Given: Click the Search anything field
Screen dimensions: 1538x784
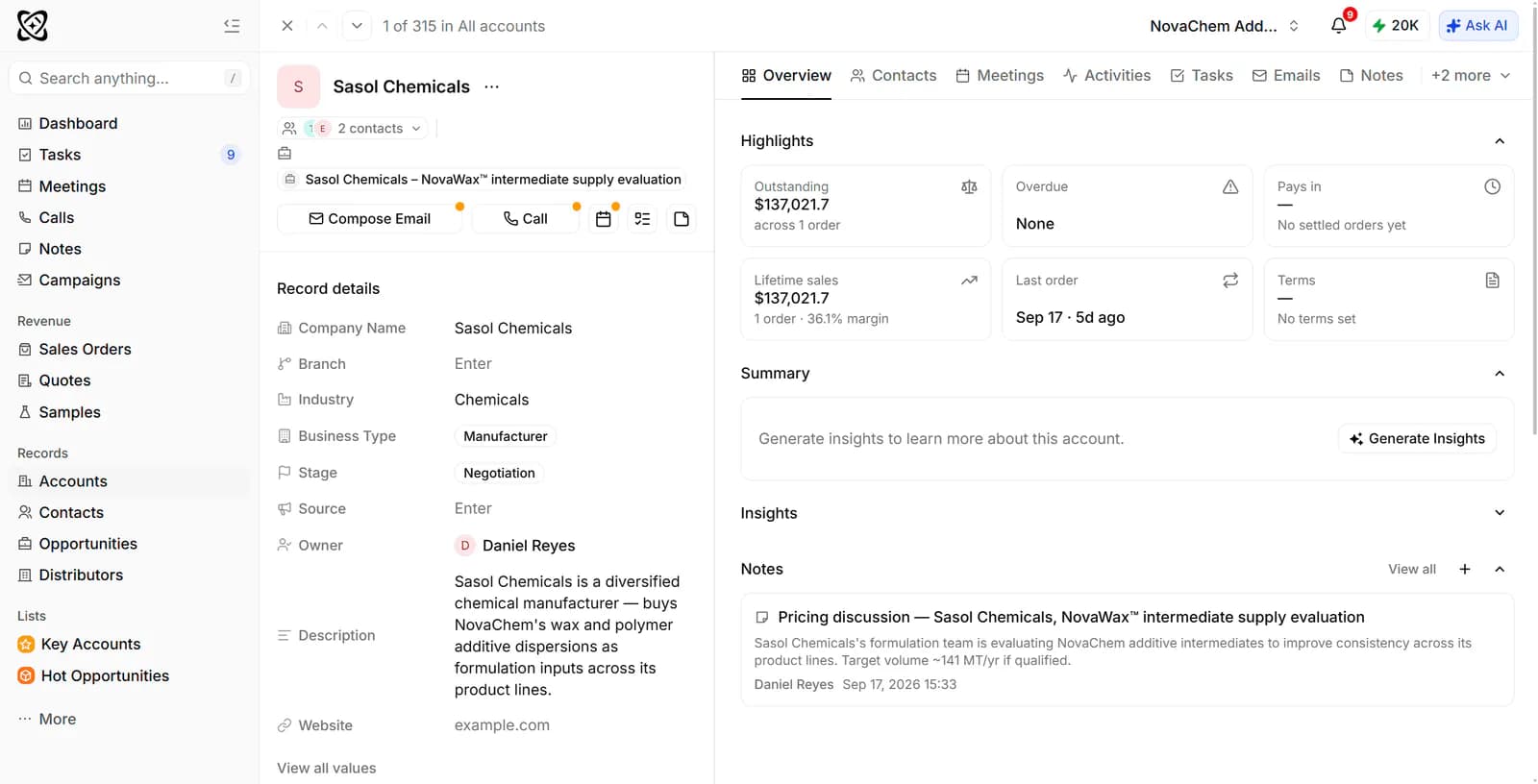Looking at the screenshot, I should (x=129, y=78).
